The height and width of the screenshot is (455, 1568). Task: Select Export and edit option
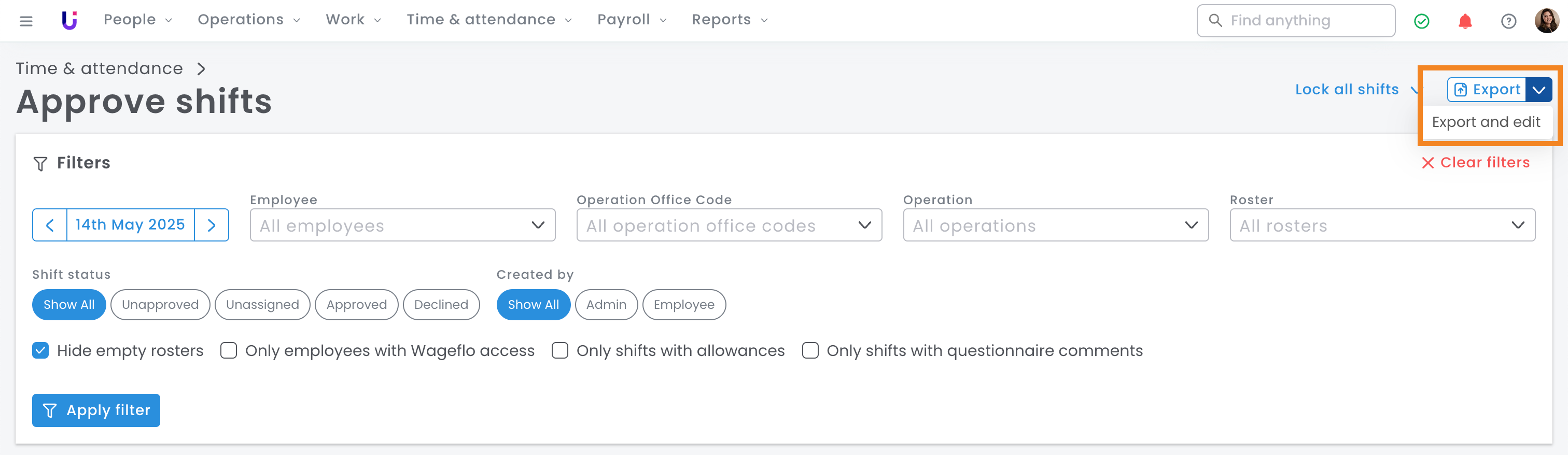pos(1485,122)
